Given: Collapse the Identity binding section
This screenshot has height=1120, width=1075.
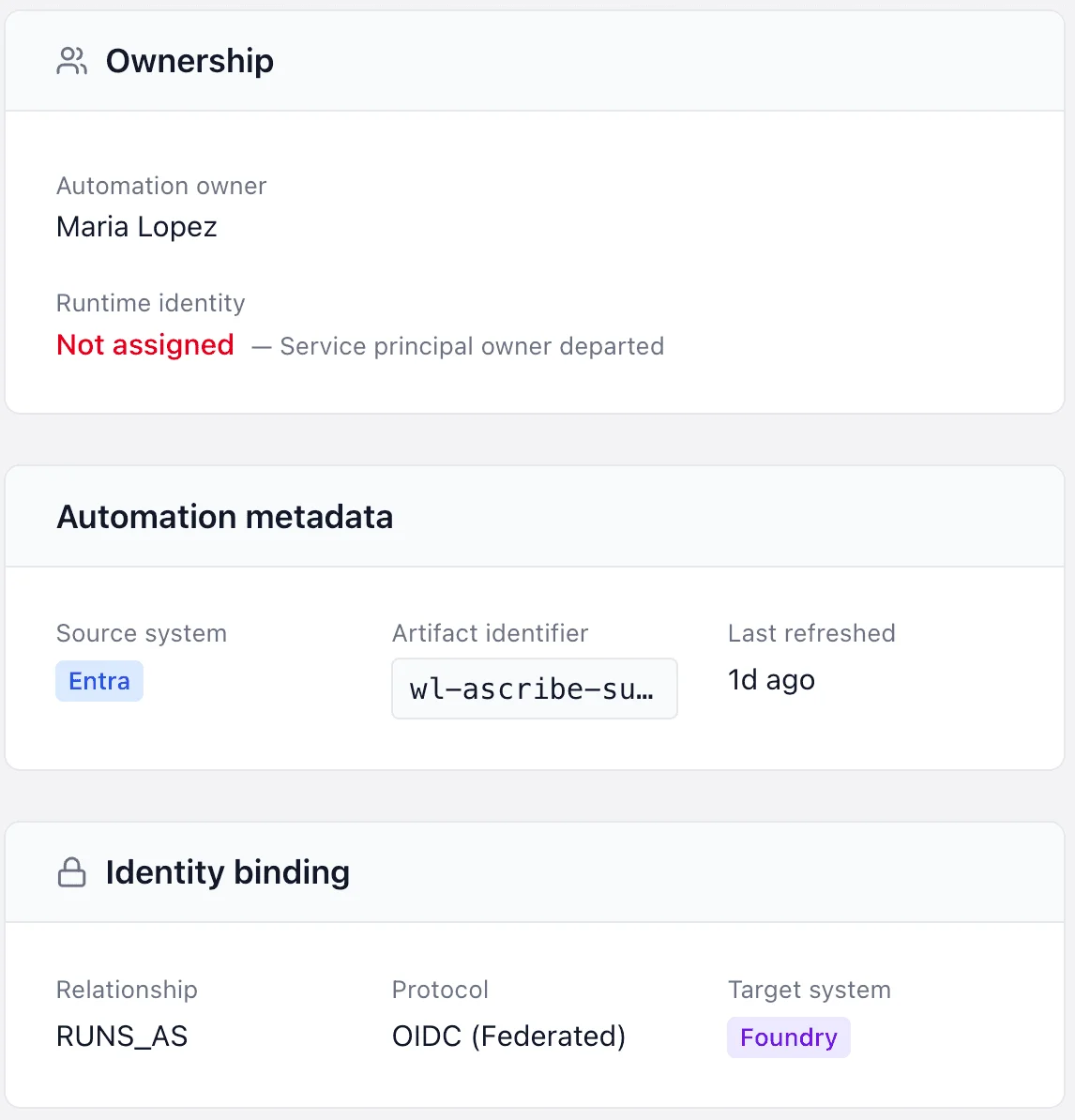Looking at the screenshot, I should pyautogui.click(x=227, y=872).
